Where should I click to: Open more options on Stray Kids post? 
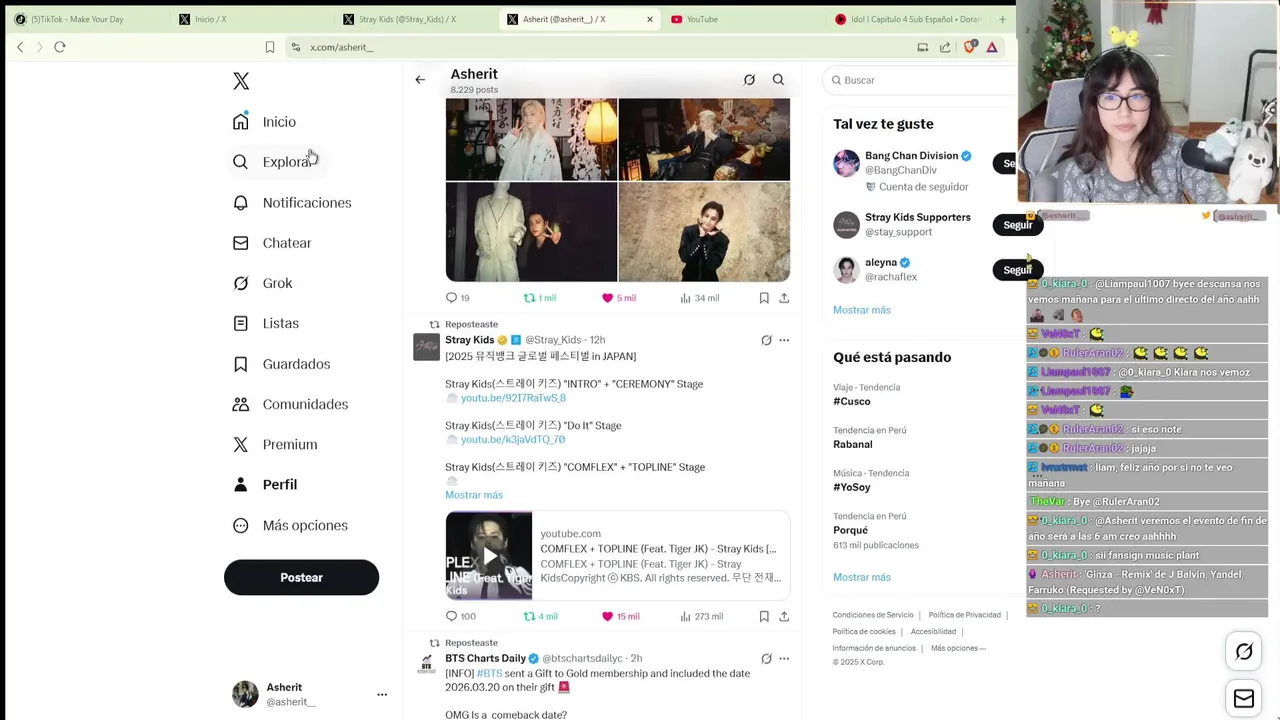click(784, 340)
